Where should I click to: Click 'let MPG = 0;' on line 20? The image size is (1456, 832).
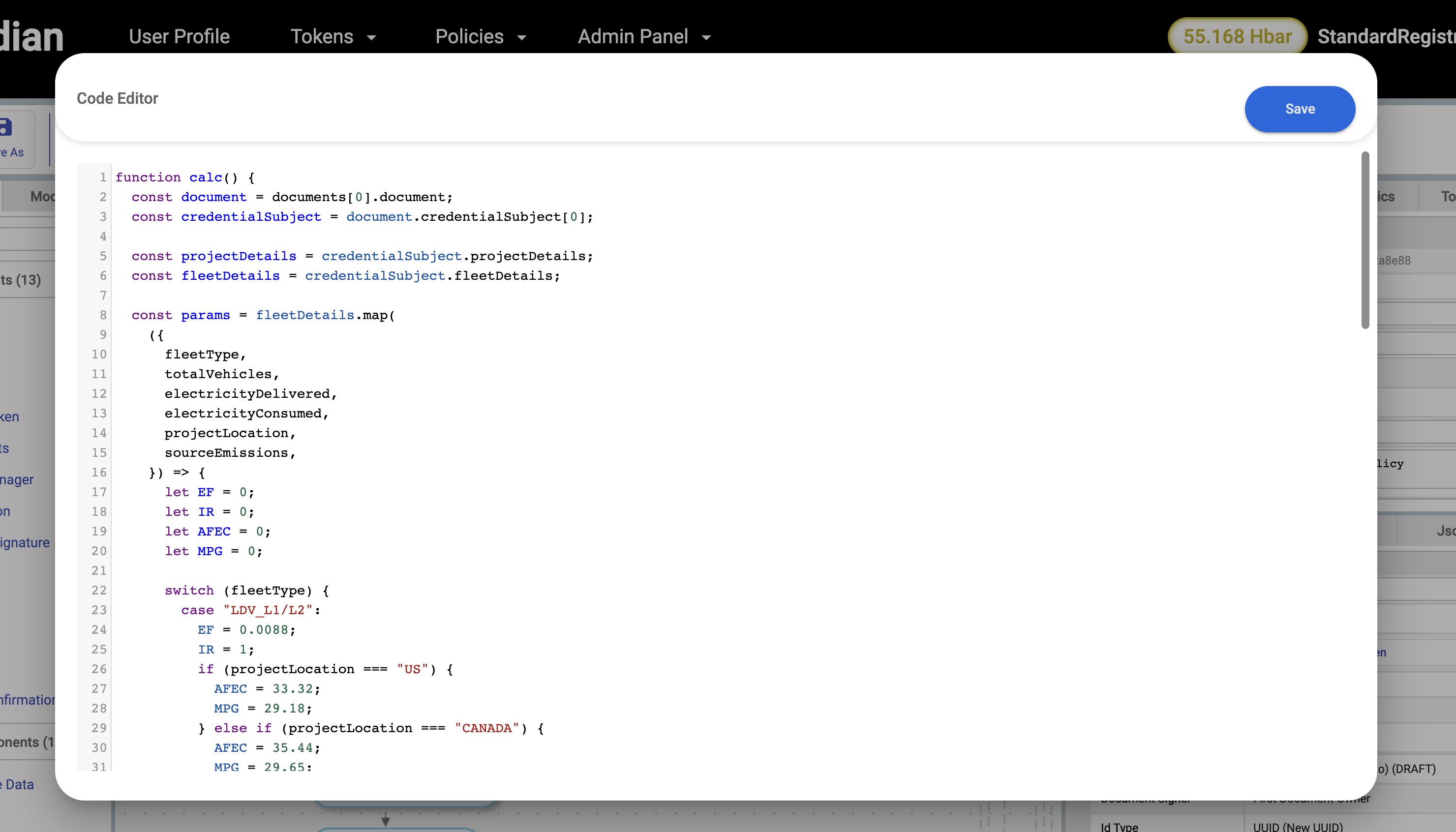pyautogui.click(x=213, y=551)
